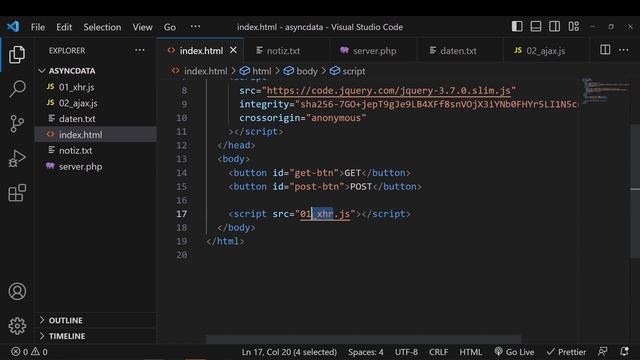Click the VS Code logo icon
Viewport: 640px width, 360px height.
point(13,27)
